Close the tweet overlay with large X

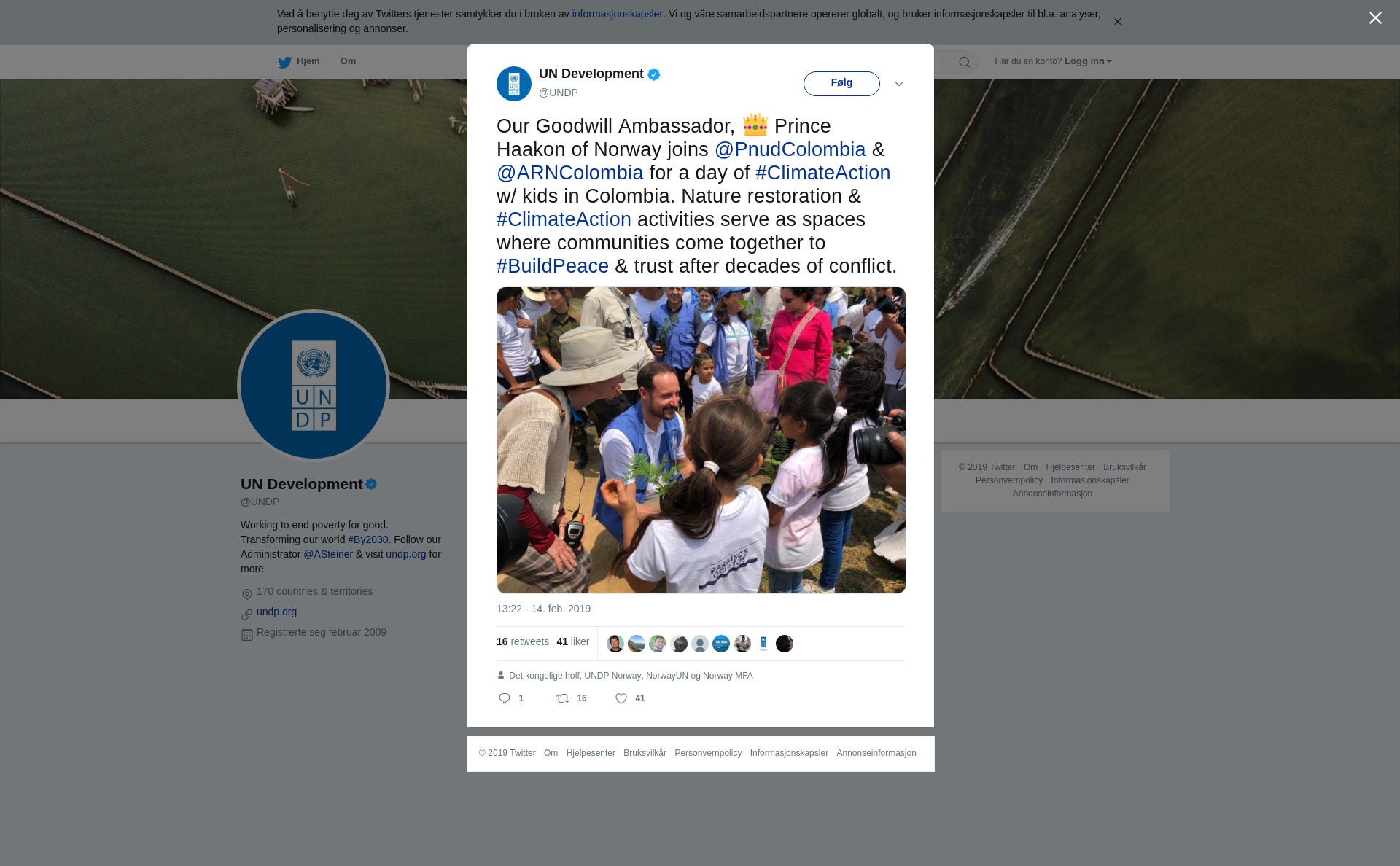tap(1375, 18)
